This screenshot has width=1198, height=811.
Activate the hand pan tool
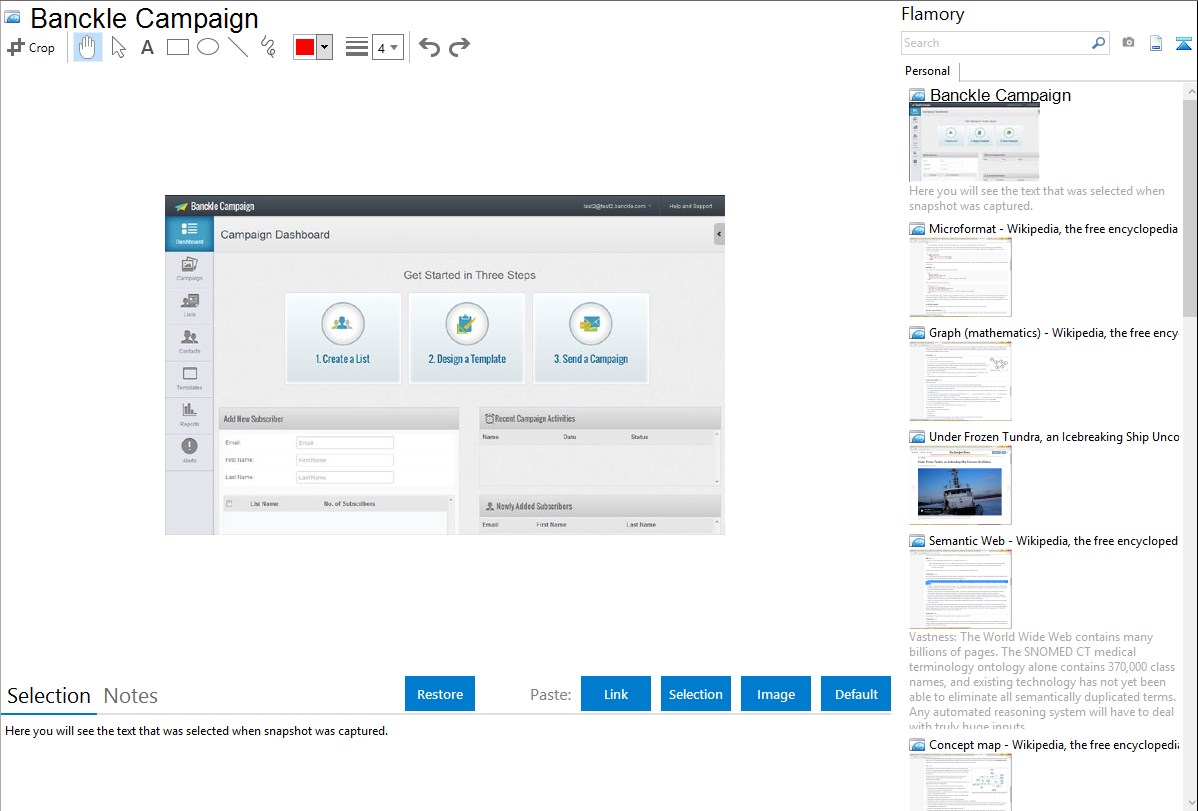point(88,47)
